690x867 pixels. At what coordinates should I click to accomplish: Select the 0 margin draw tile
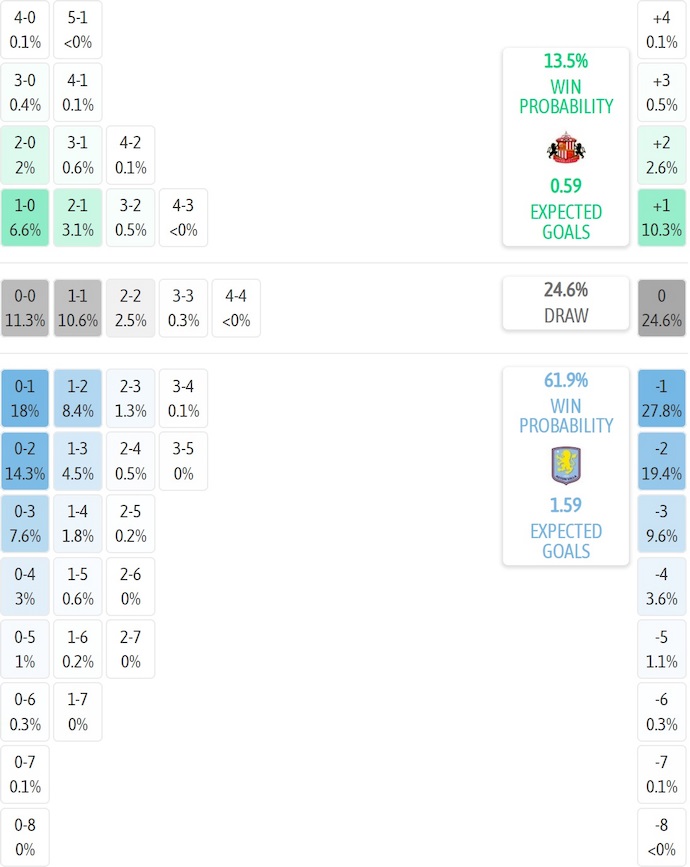click(x=662, y=308)
